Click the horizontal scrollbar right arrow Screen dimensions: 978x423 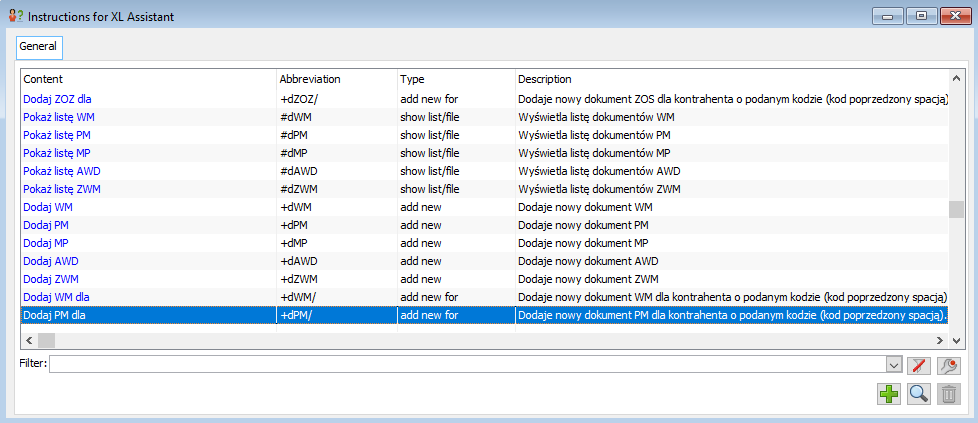point(941,340)
